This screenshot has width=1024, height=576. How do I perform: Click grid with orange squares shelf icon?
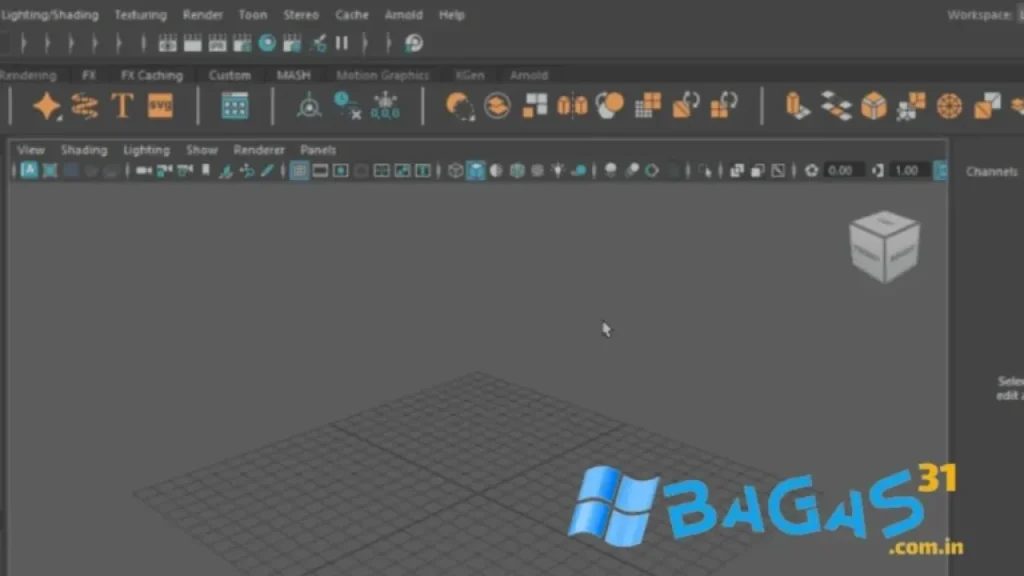click(648, 105)
